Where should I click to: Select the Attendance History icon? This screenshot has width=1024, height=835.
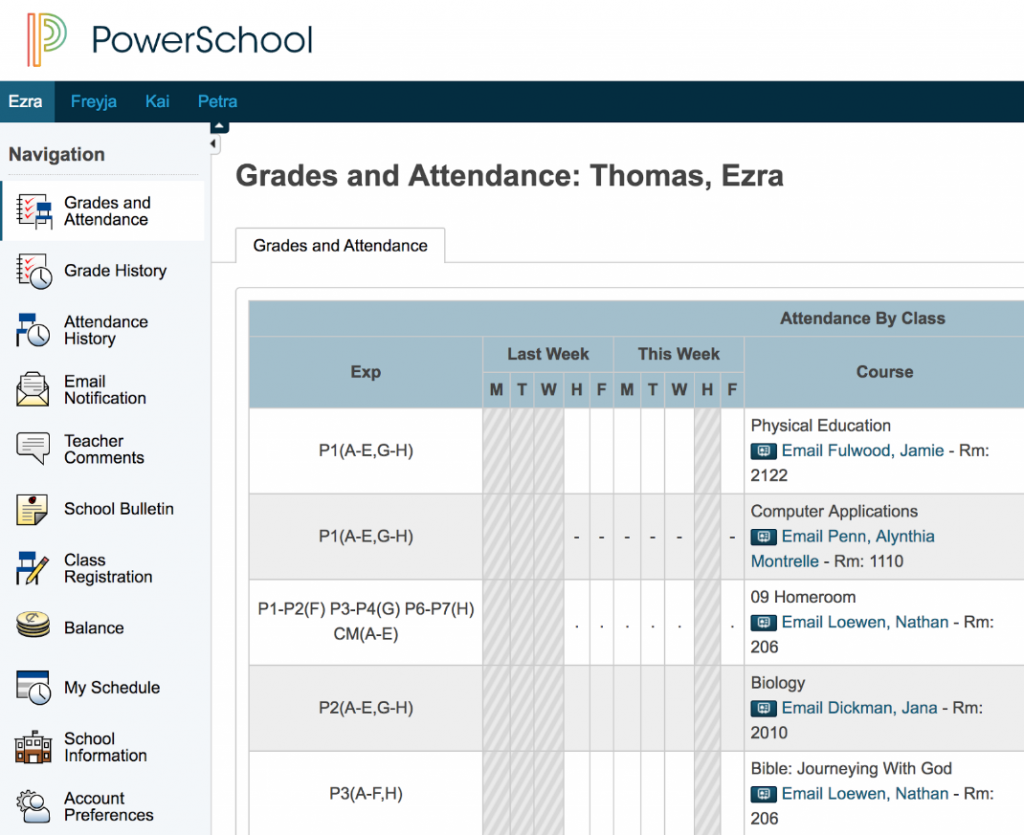[33, 330]
